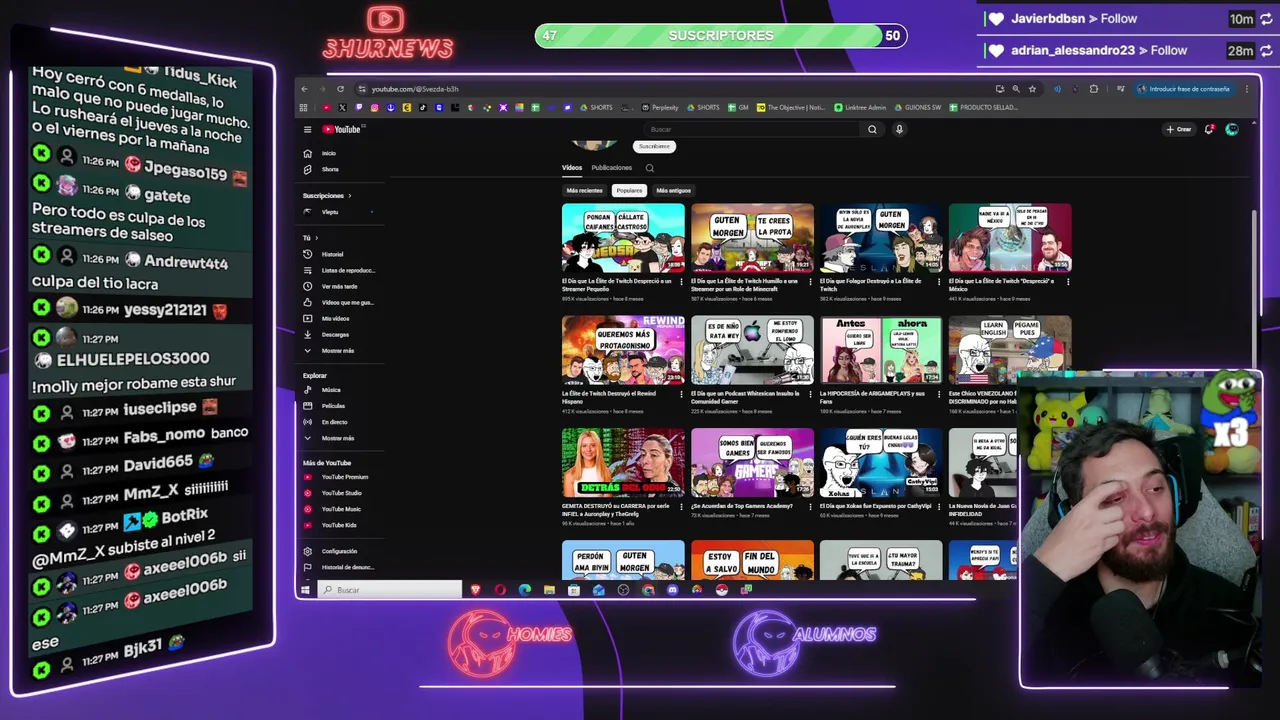Open browser extensions puzzle icon

1094,89
